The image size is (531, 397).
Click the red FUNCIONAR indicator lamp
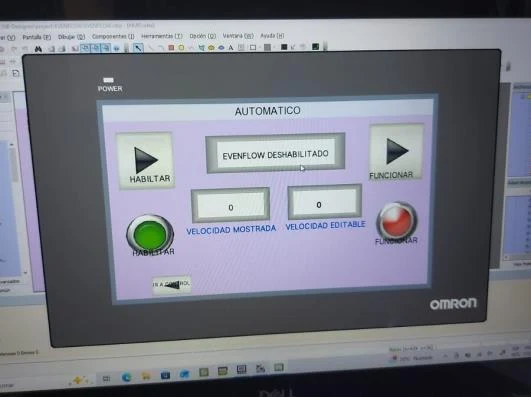pyautogui.click(x=397, y=221)
